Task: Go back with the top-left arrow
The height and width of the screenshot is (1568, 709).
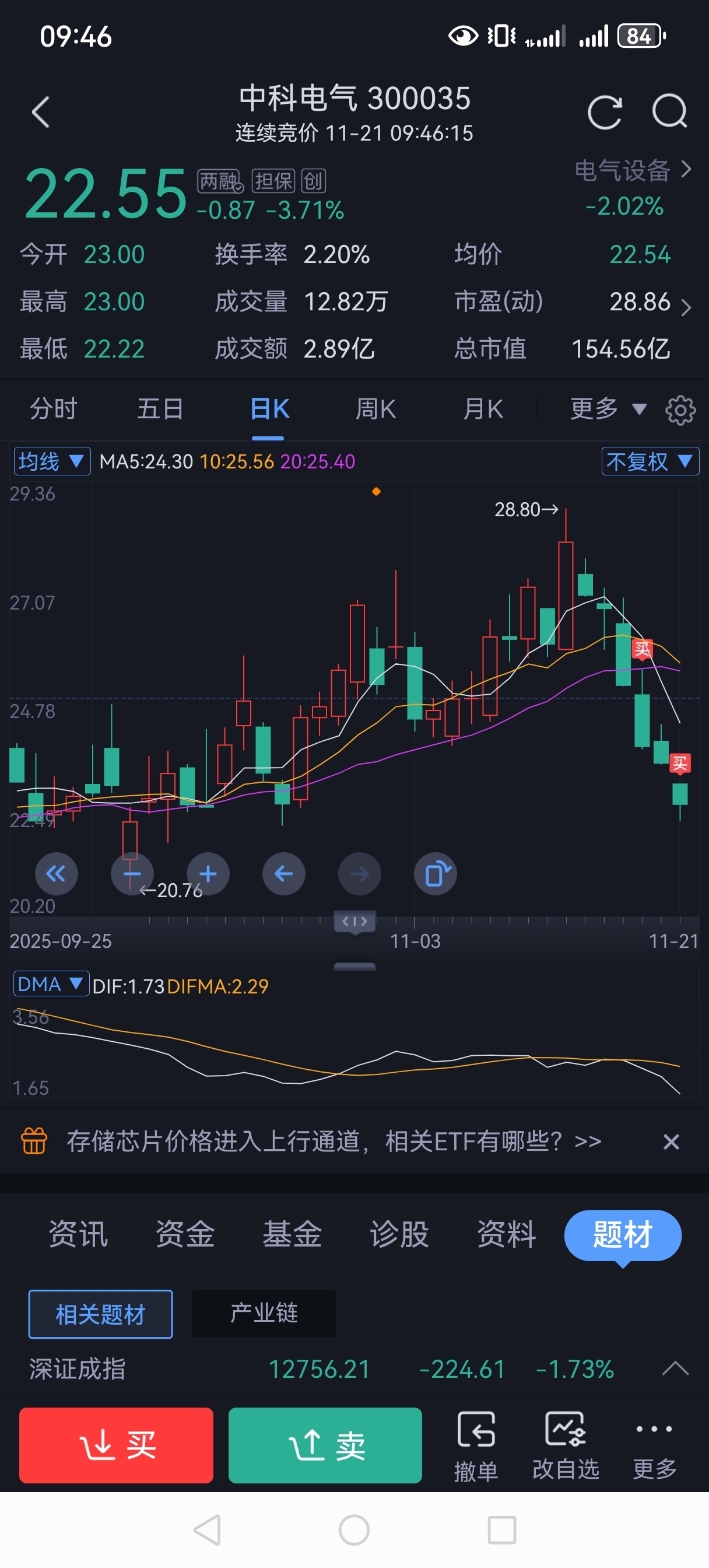Action: pos(41,113)
